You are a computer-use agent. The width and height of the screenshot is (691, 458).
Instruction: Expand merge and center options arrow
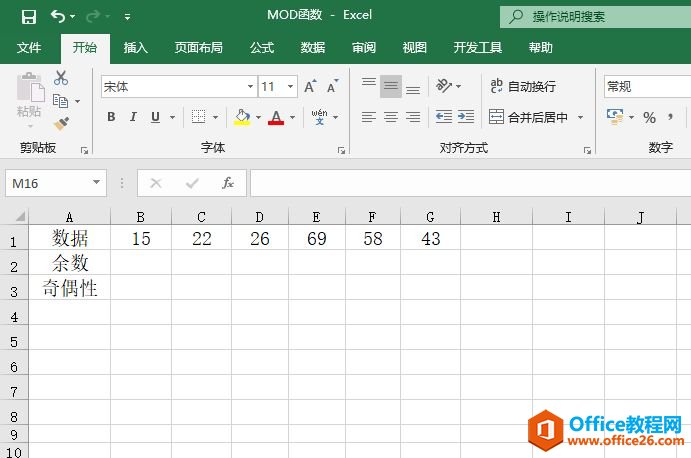point(580,117)
